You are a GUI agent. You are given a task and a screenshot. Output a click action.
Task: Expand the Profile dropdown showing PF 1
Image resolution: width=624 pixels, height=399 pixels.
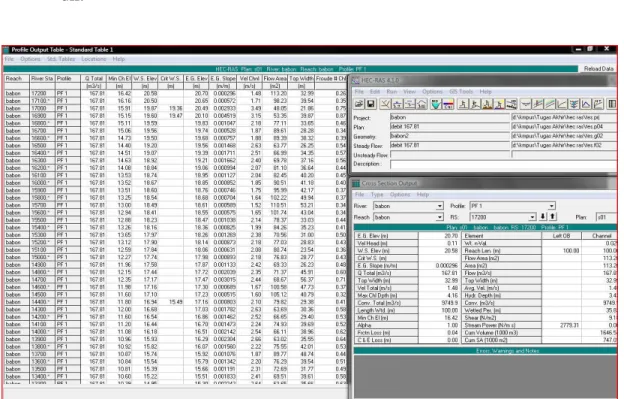(551, 206)
